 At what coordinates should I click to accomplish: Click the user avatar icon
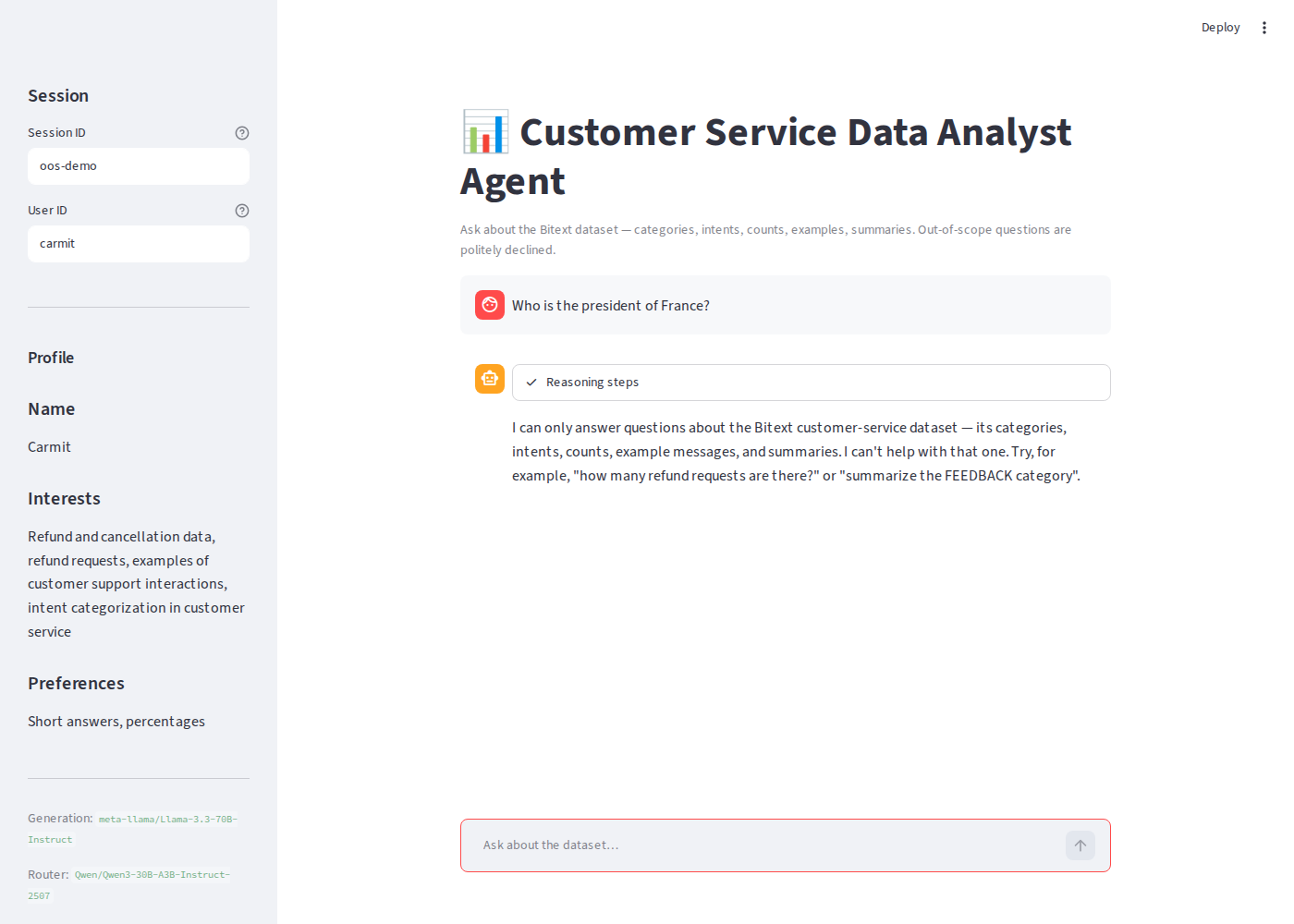click(490, 305)
